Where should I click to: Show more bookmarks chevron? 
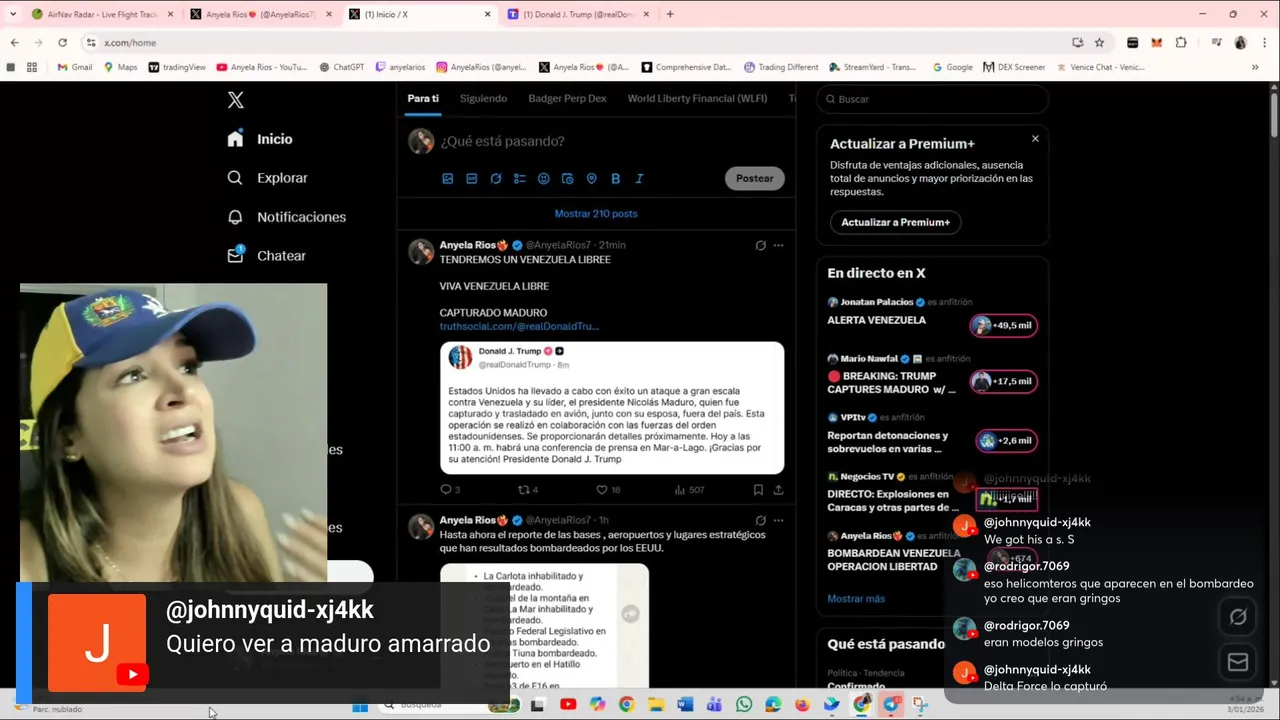click(x=1255, y=68)
